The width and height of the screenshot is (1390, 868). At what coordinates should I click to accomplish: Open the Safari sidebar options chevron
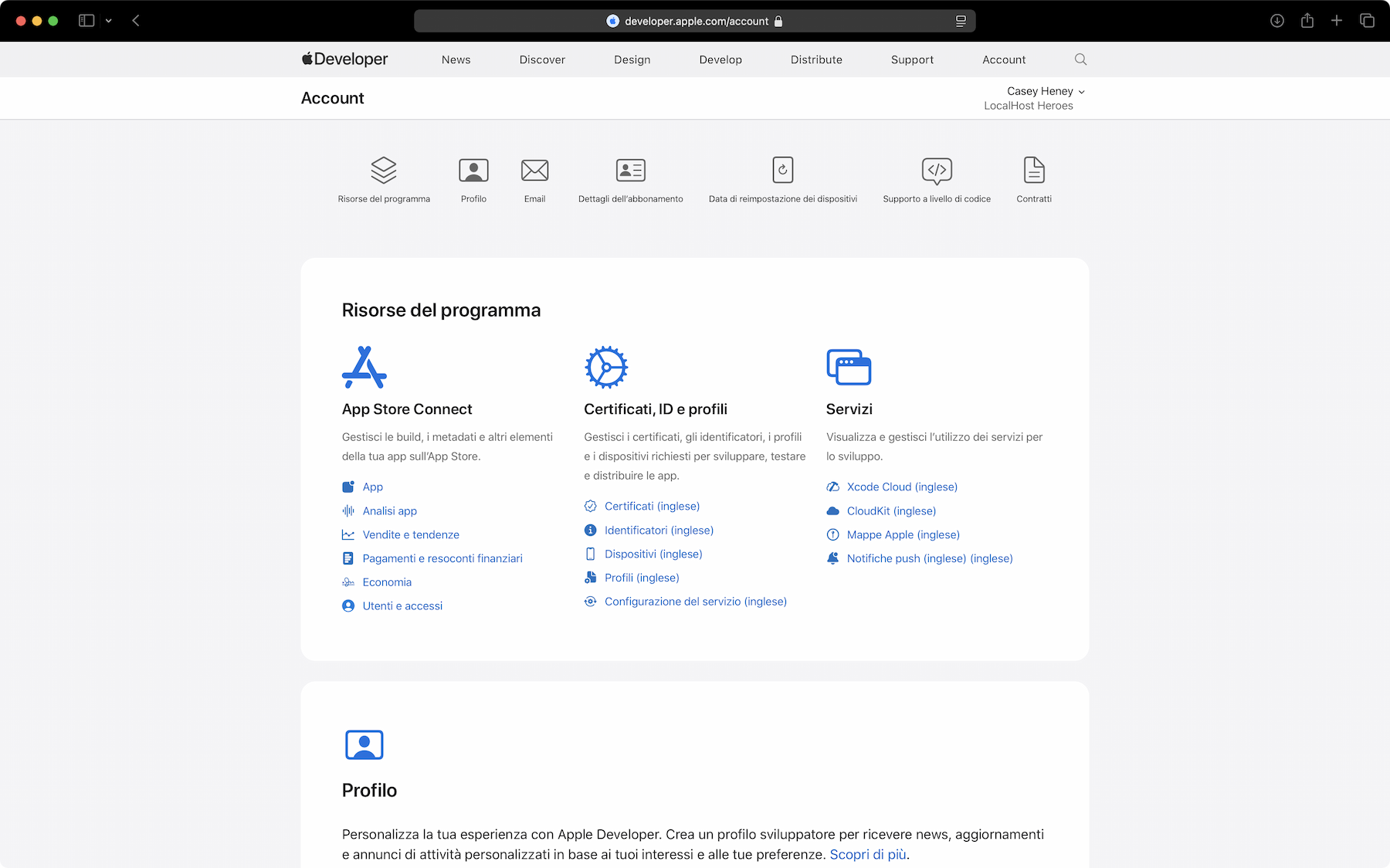click(x=109, y=21)
